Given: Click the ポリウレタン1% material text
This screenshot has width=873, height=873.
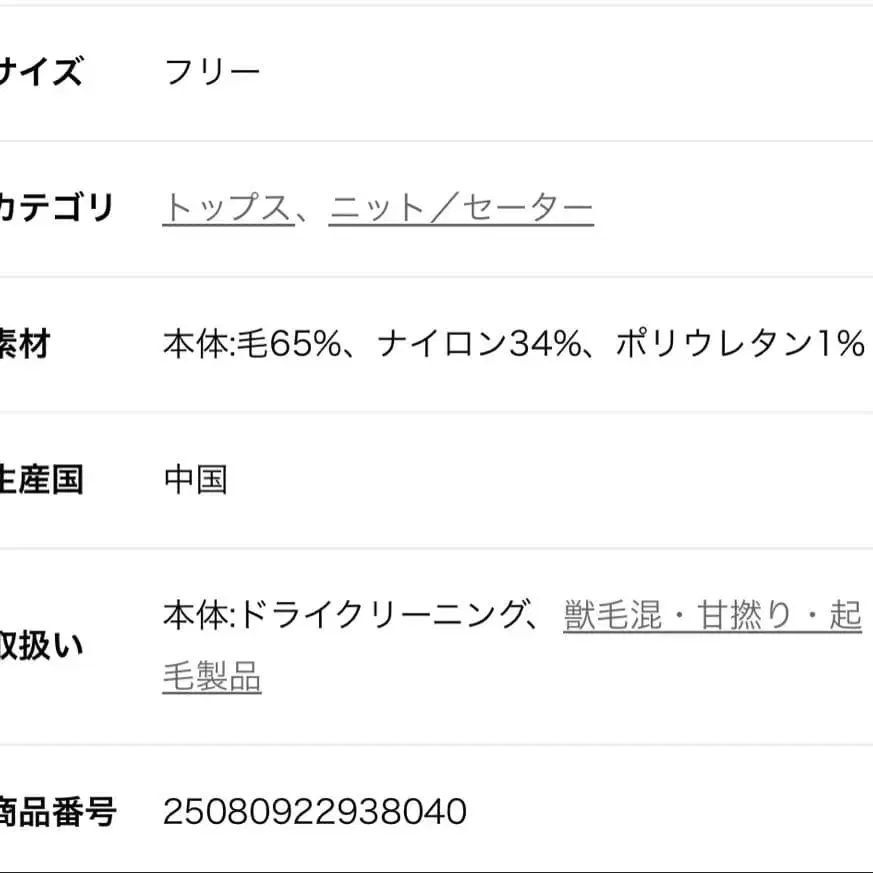Looking at the screenshot, I should click(739, 344).
